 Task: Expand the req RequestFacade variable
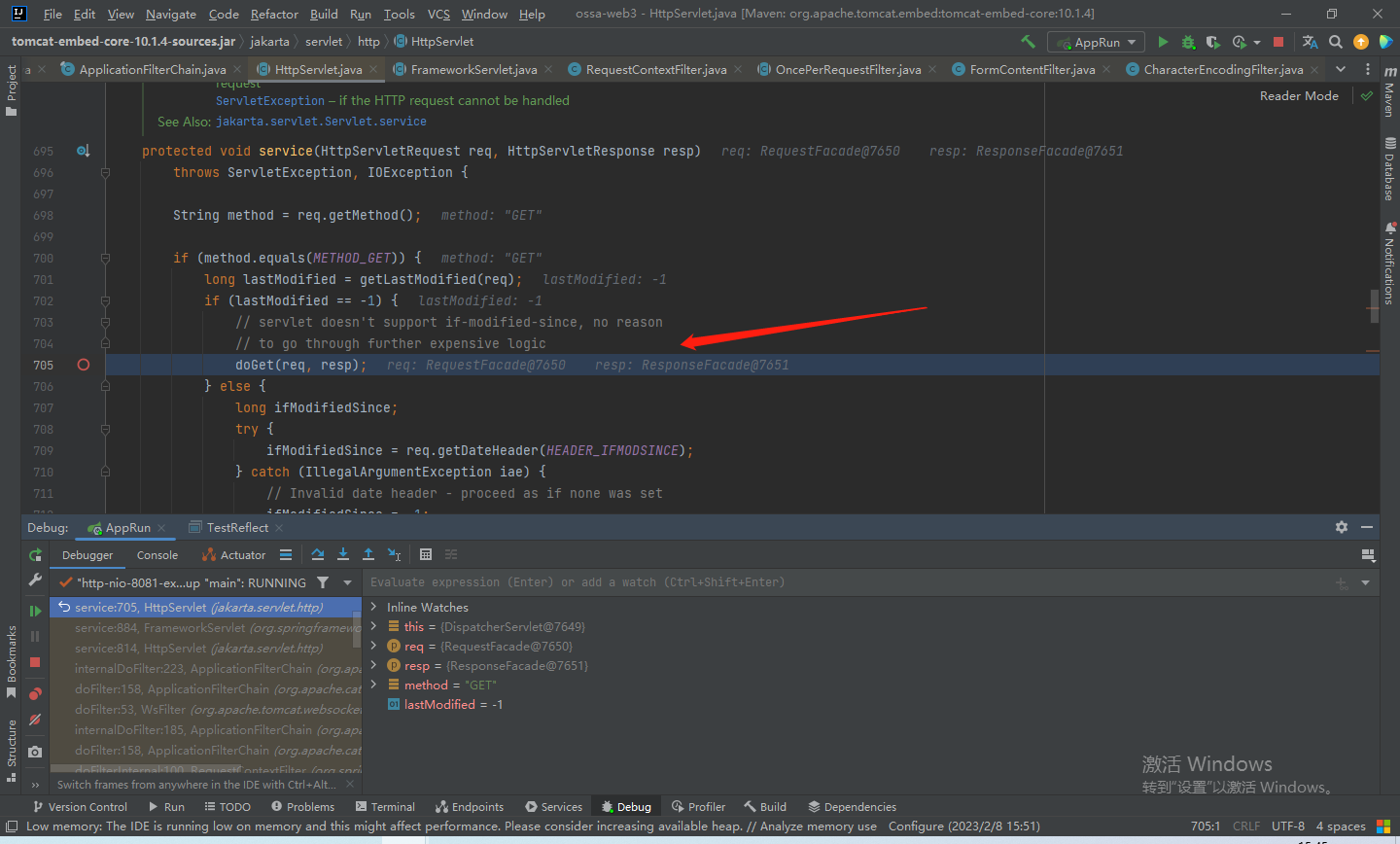click(373, 646)
